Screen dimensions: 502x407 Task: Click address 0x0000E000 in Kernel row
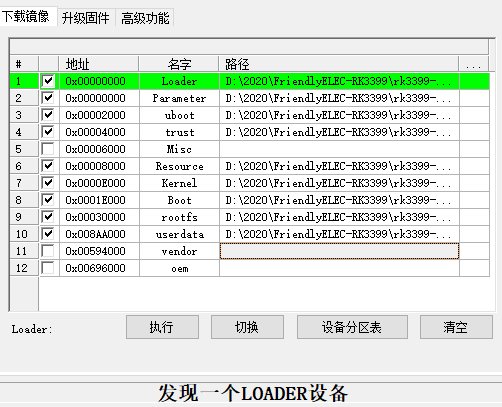coord(99,183)
